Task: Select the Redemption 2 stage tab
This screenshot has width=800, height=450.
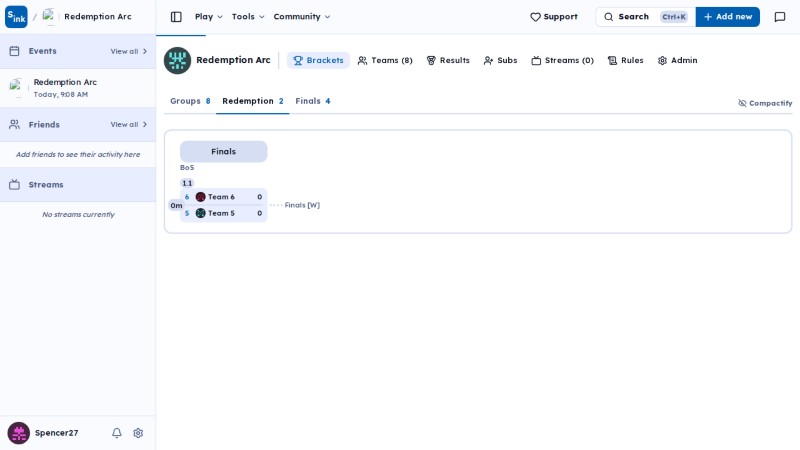Action: coord(253,101)
